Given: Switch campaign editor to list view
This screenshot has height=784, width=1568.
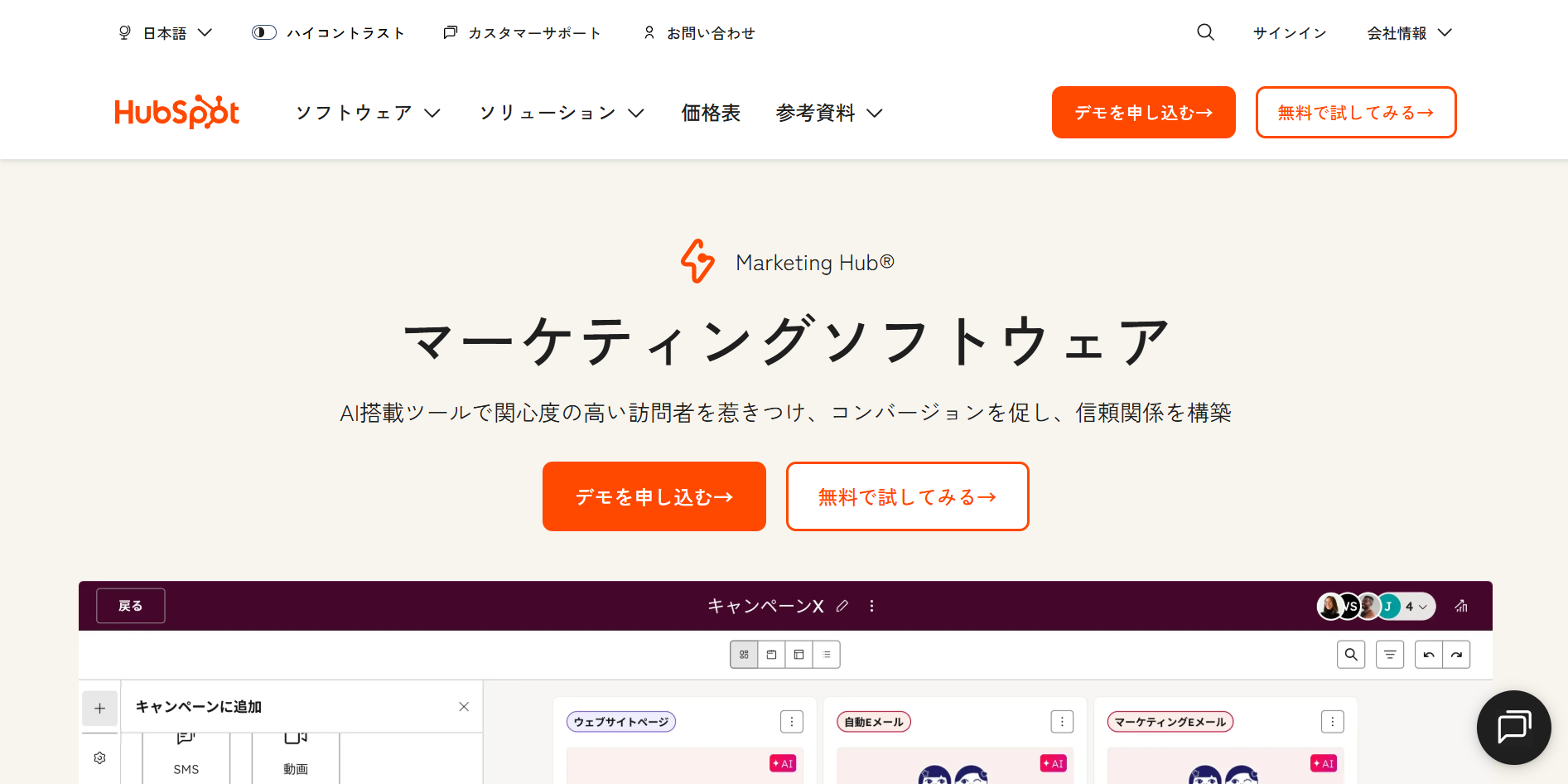Looking at the screenshot, I should pos(827,654).
